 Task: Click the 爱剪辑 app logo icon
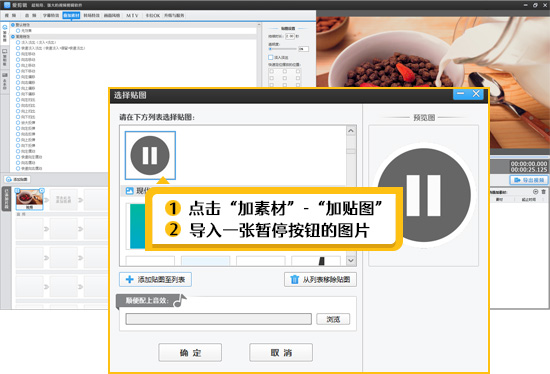tap(7, 5)
